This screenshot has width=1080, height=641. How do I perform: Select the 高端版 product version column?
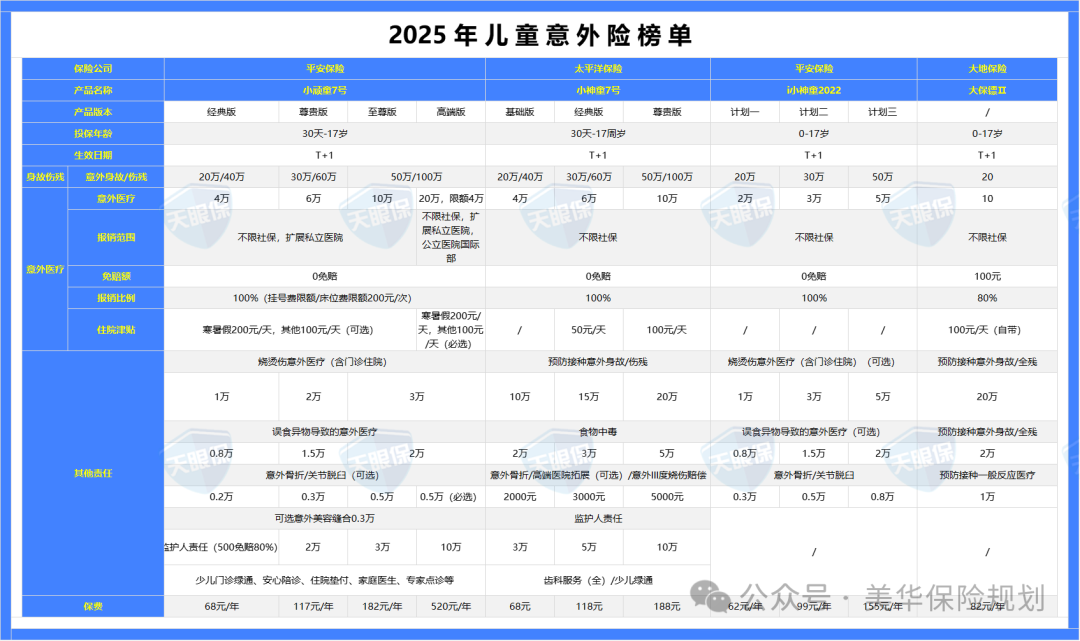pos(452,111)
